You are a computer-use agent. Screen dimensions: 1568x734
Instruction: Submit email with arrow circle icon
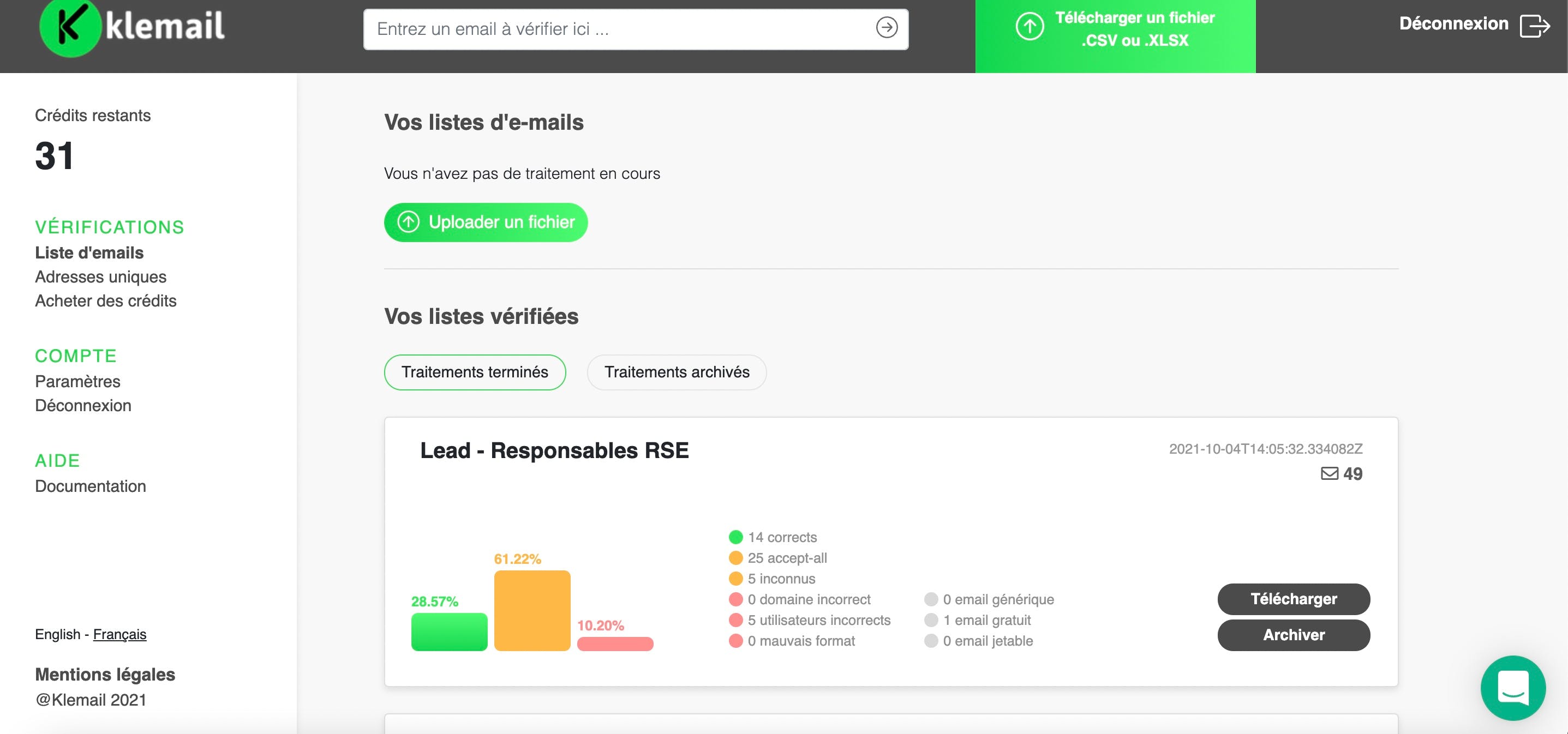coord(886,27)
